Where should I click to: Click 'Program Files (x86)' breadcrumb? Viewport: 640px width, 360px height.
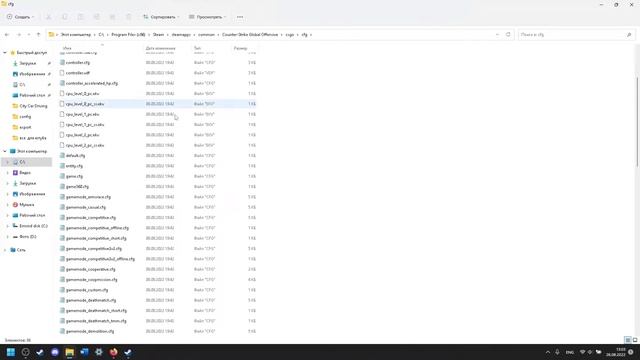click(x=128, y=35)
